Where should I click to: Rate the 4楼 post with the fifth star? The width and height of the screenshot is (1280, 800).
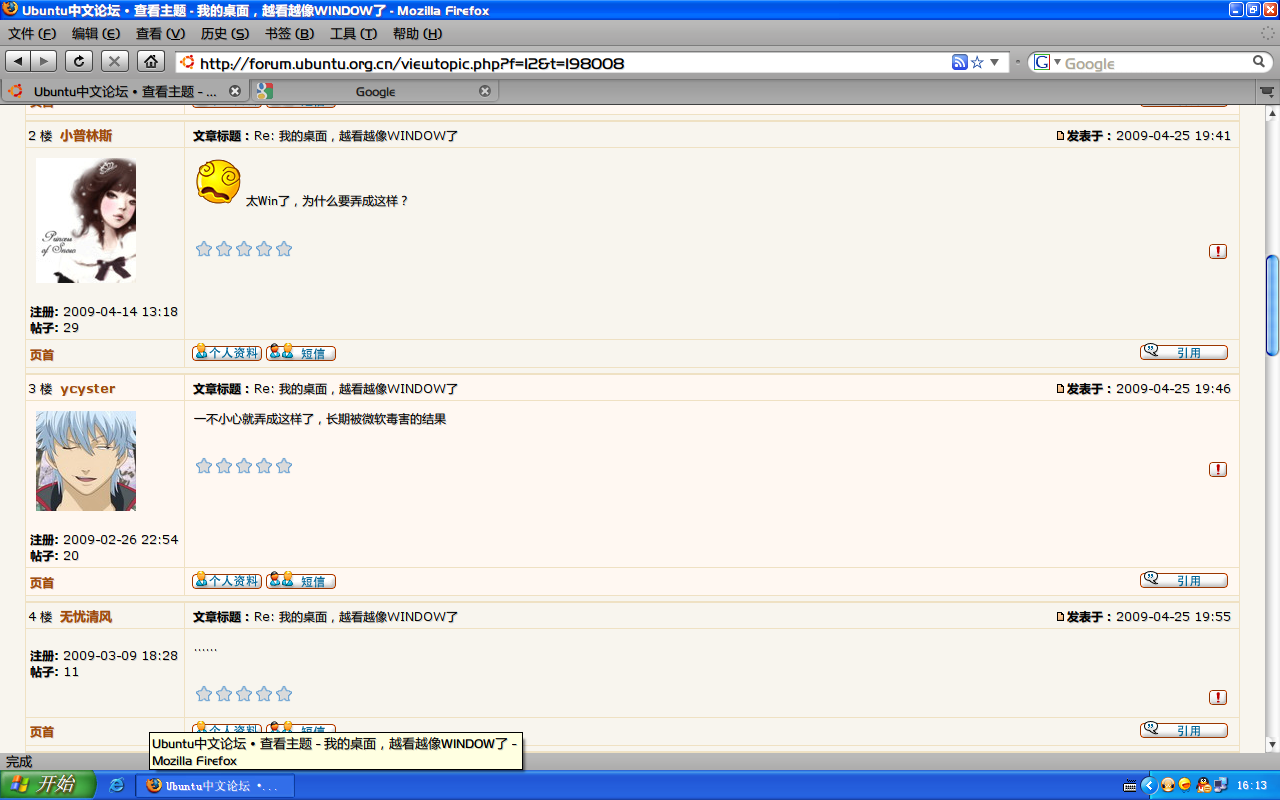coord(284,694)
